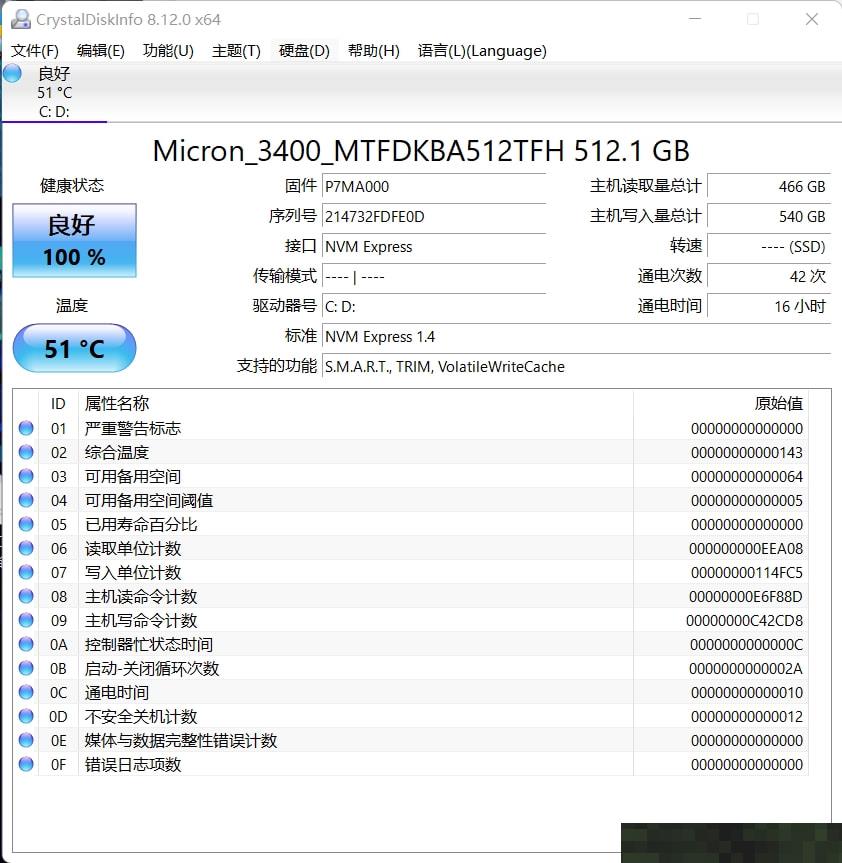Click raw value 0000000000005 for 可用备用空间阈值

tap(747, 500)
